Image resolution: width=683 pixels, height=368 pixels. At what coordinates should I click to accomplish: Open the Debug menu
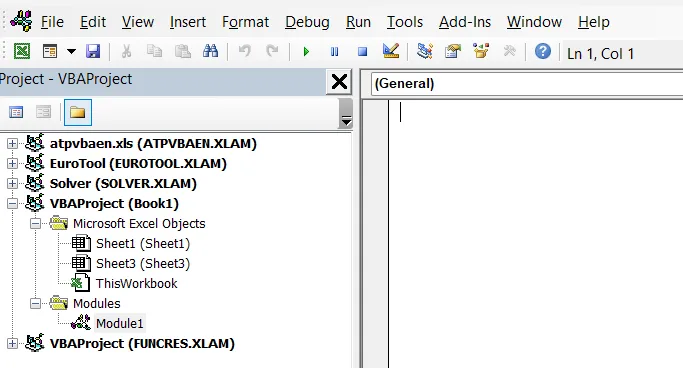point(307,22)
